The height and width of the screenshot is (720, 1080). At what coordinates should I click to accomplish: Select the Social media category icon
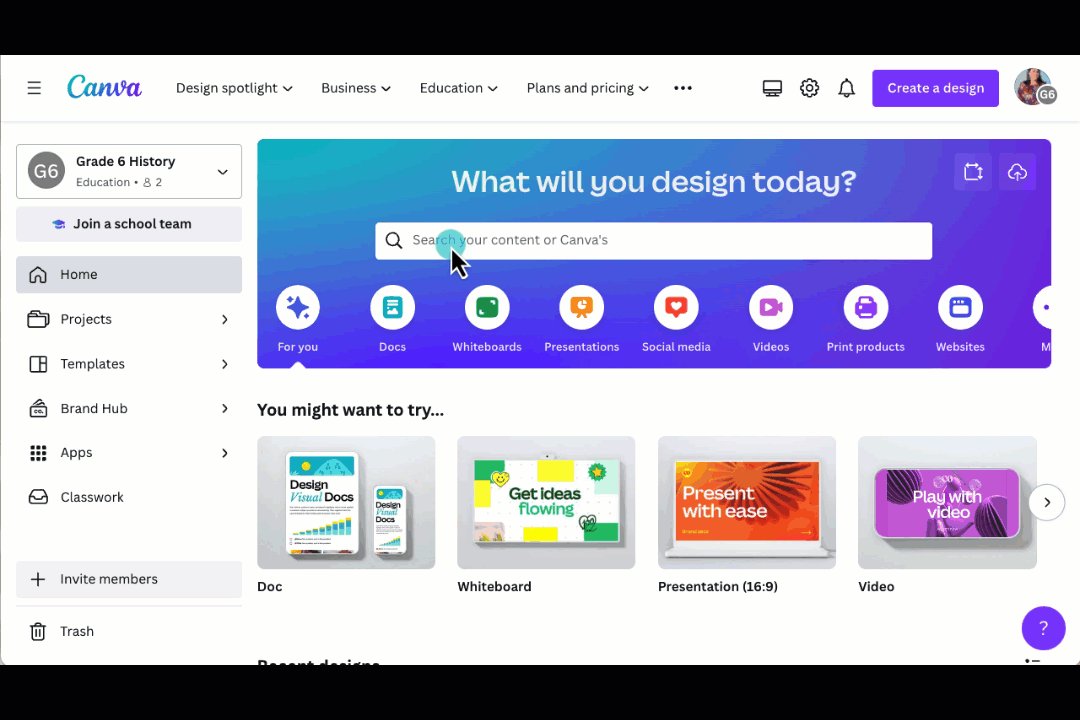(676, 307)
